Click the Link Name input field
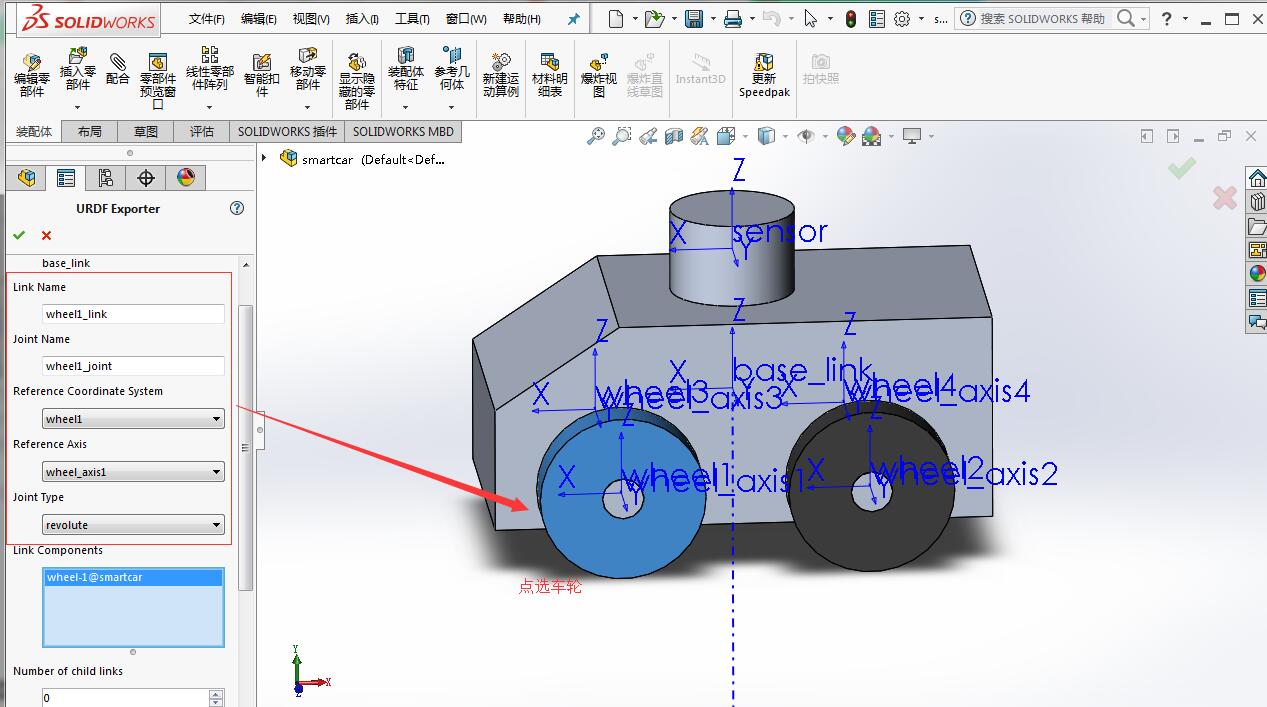 tap(133, 314)
